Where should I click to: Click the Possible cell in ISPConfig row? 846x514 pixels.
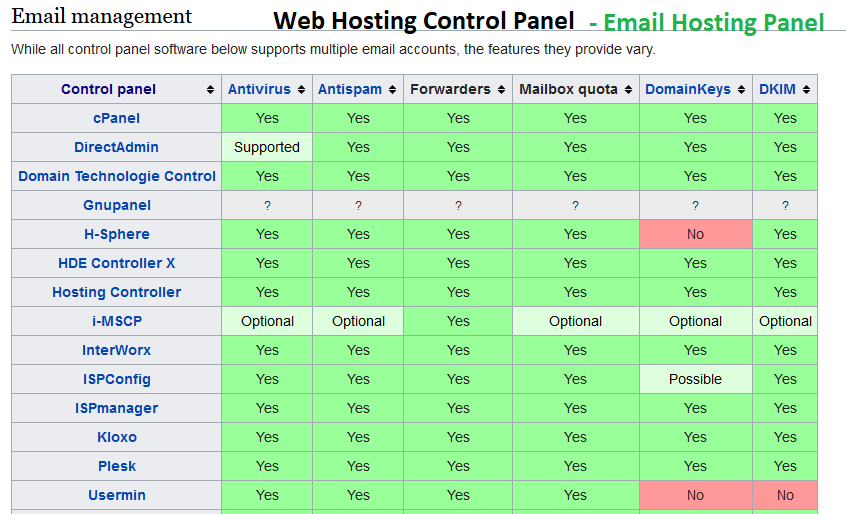(x=695, y=379)
